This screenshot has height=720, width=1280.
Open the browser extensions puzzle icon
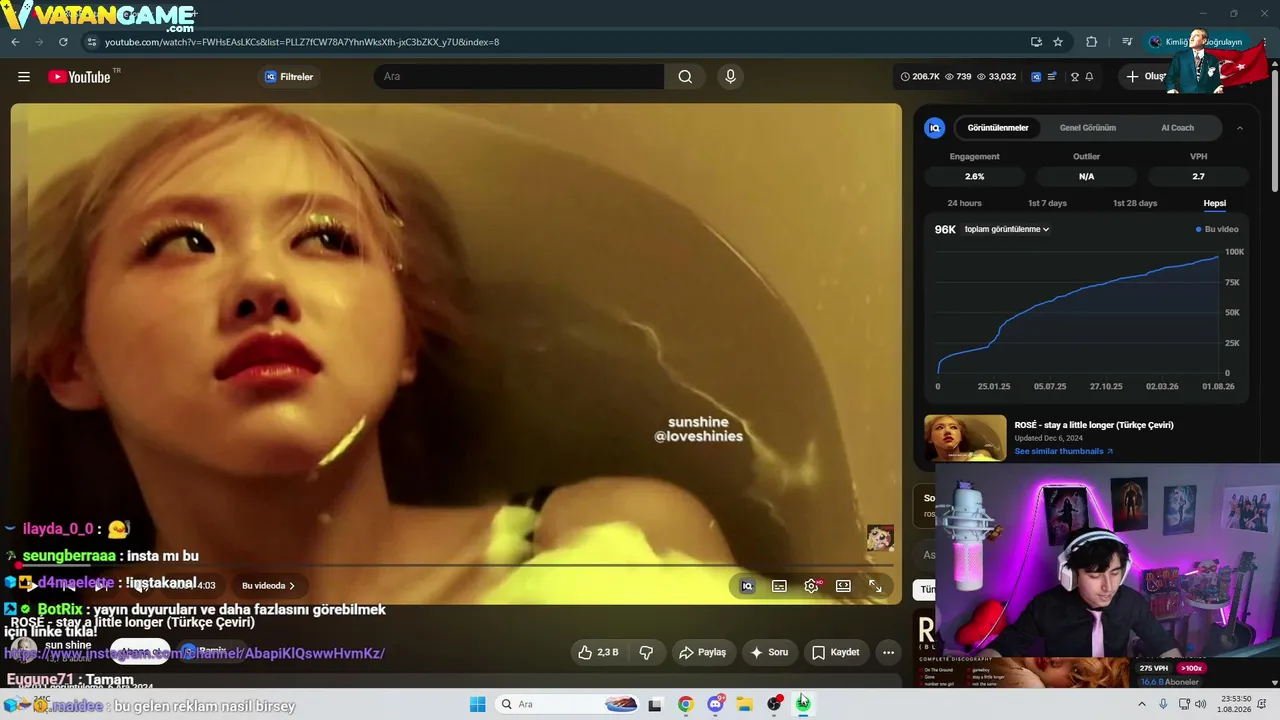(1091, 42)
